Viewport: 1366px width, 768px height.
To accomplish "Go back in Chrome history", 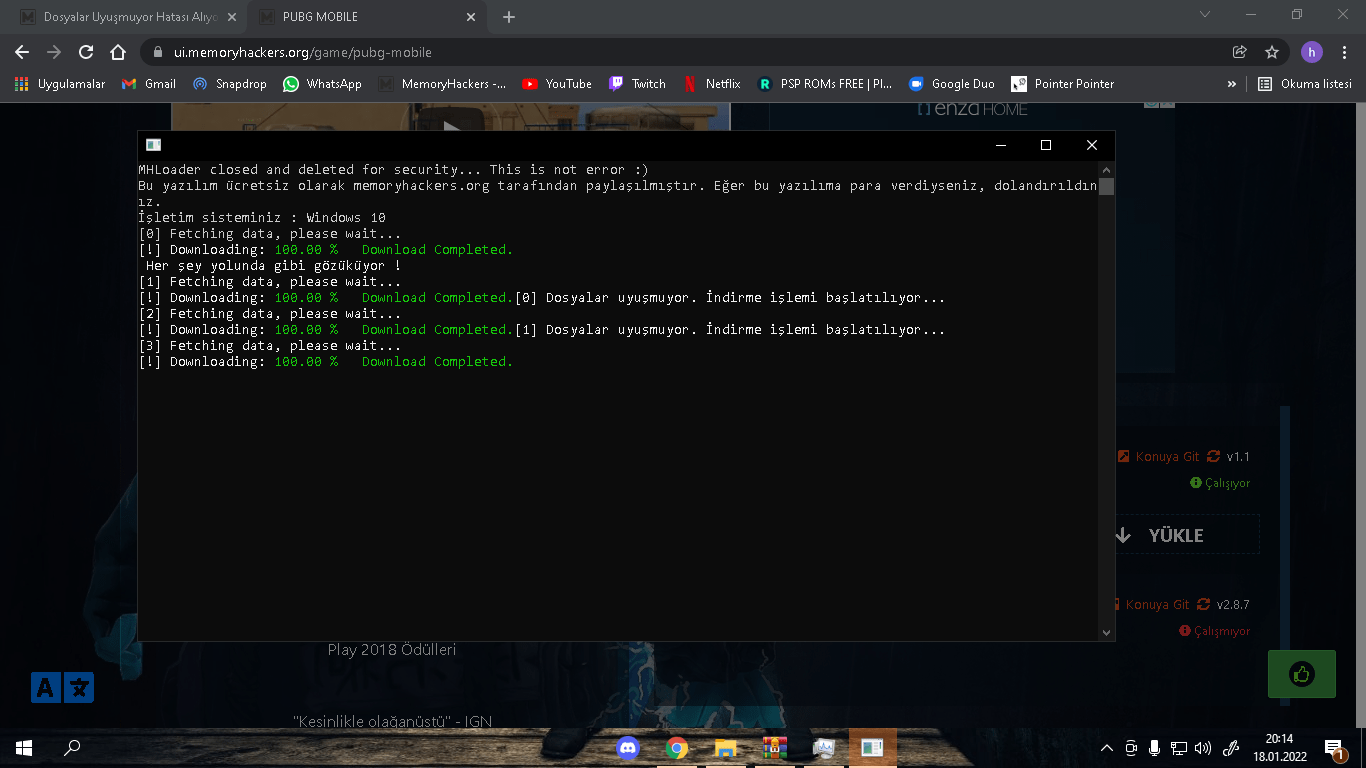I will (22, 52).
